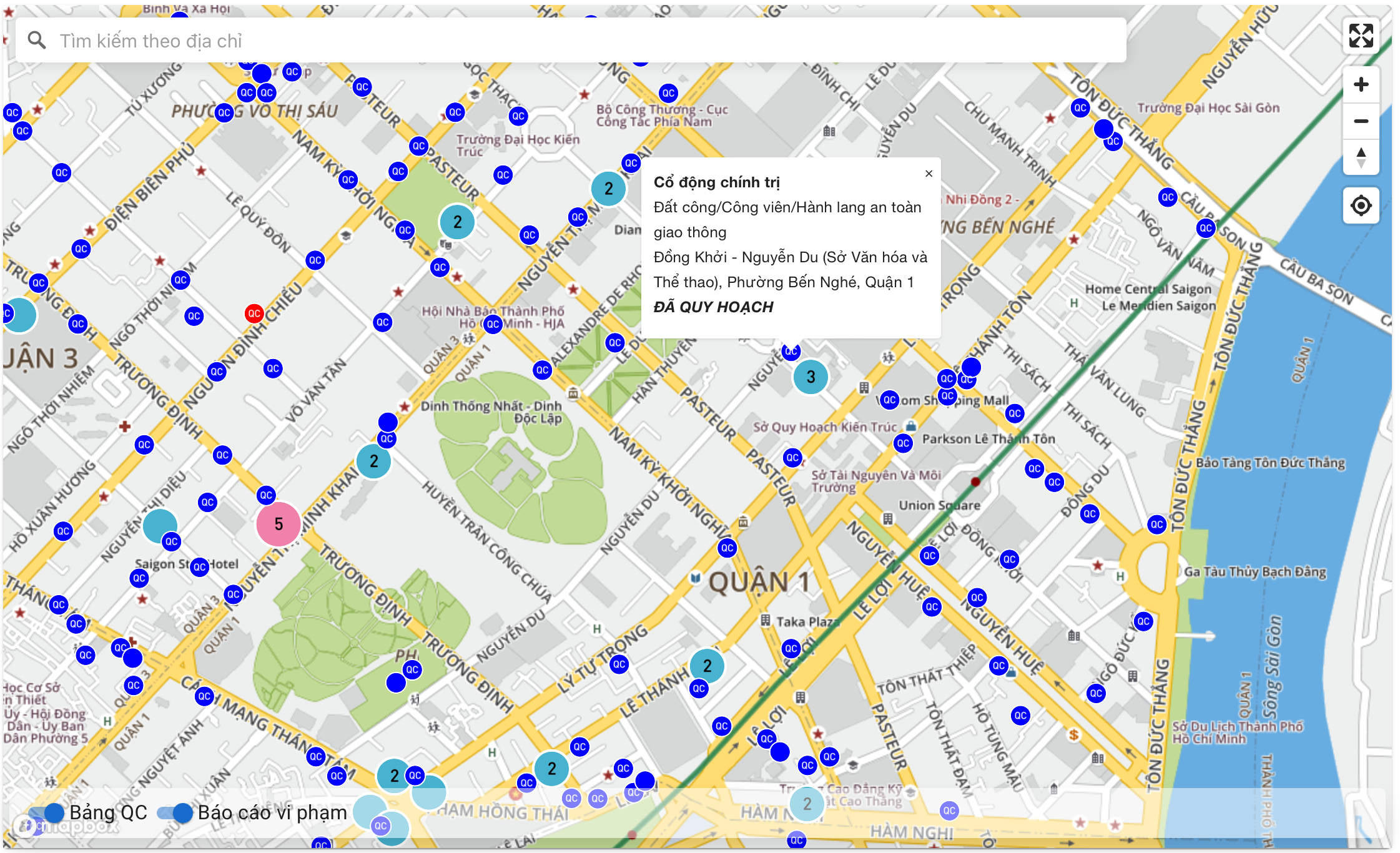
Task: Zoom in with the plus button
Action: coord(1361,85)
